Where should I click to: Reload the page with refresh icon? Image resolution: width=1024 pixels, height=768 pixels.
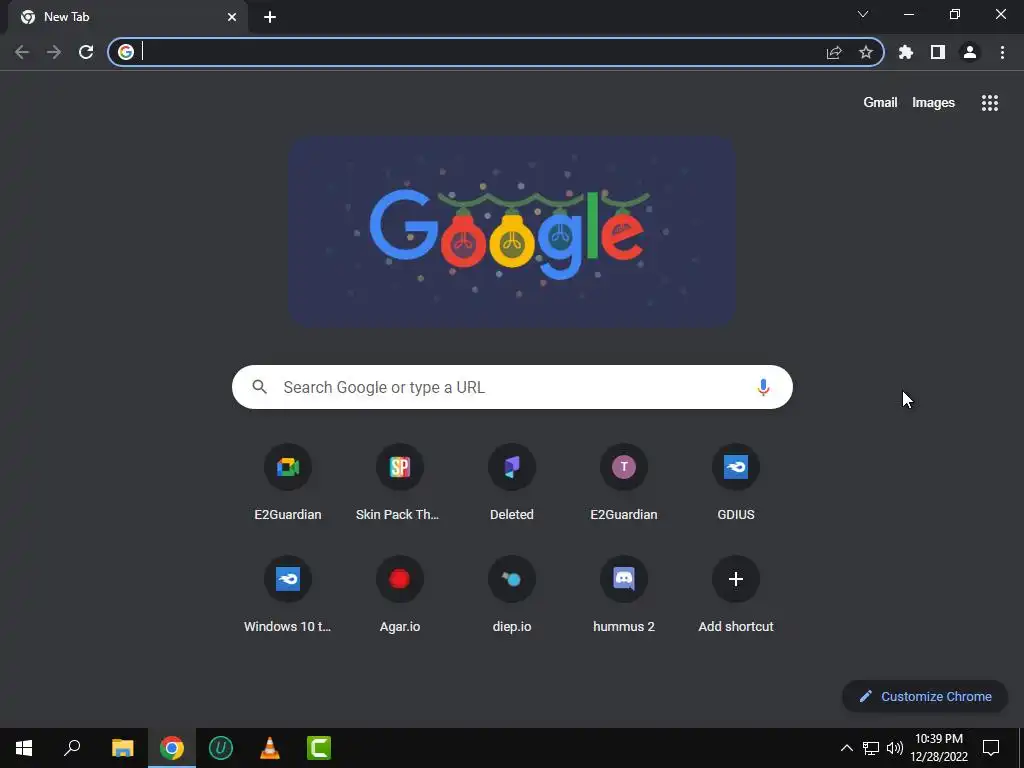pyautogui.click(x=86, y=52)
